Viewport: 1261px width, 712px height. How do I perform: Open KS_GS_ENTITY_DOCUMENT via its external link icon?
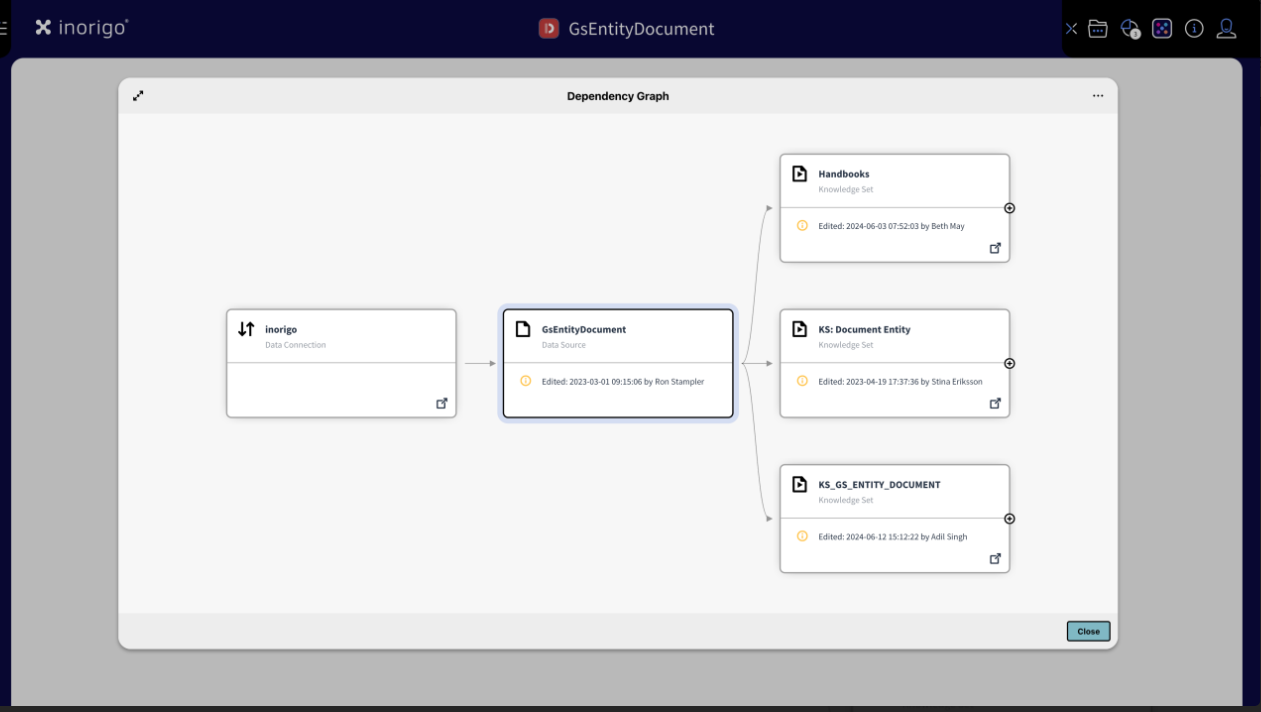tap(995, 558)
